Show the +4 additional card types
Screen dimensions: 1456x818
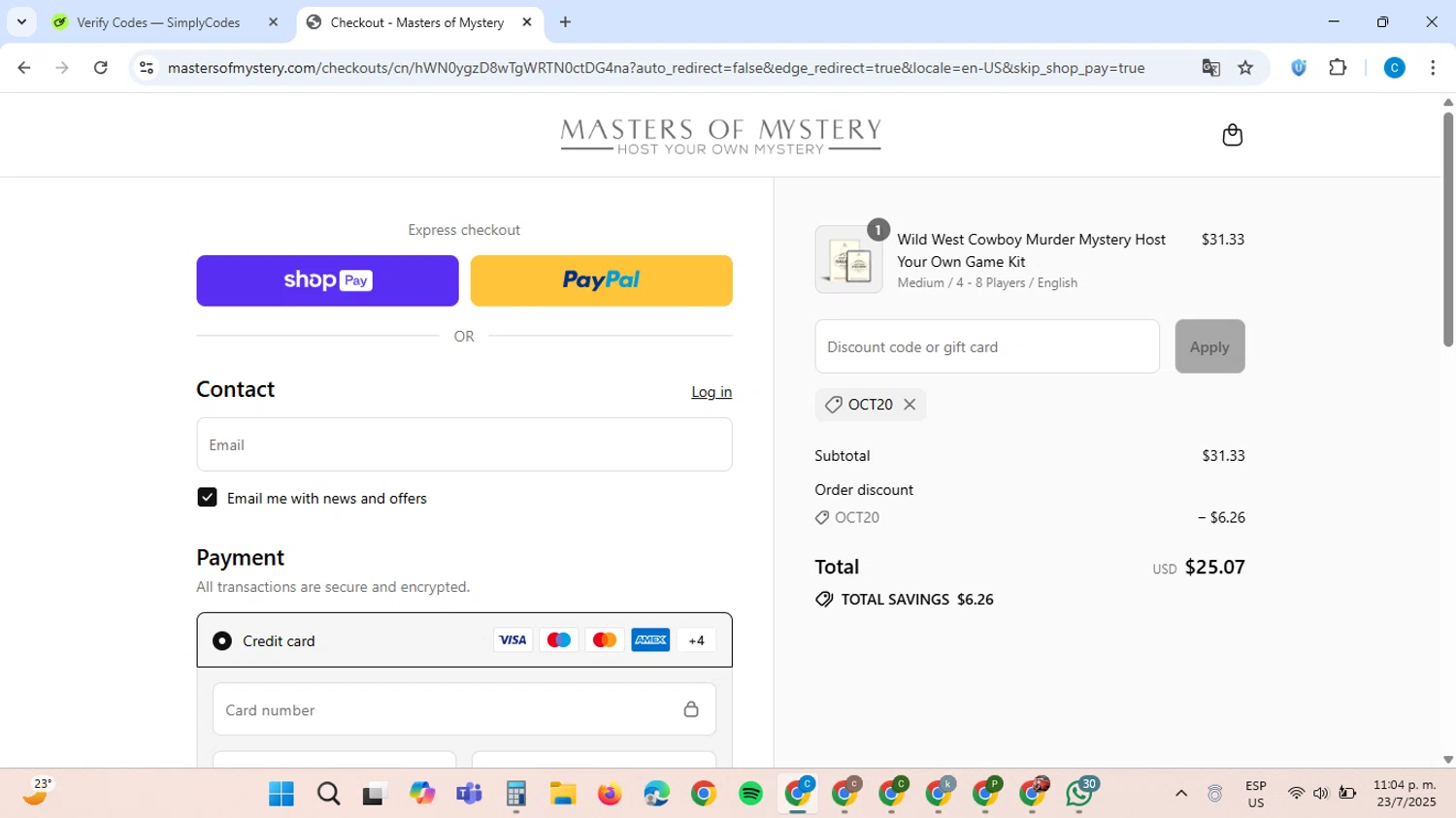pos(696,640)
